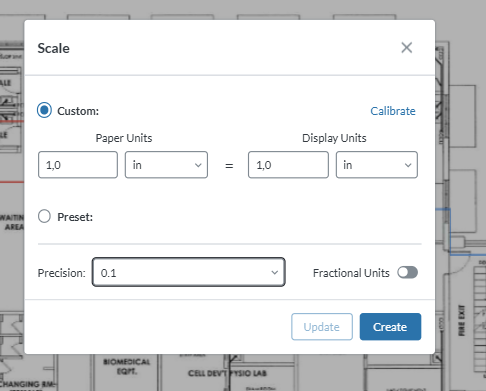
Task: Close the Scale dialog with the X
Action: click(407, 48)
